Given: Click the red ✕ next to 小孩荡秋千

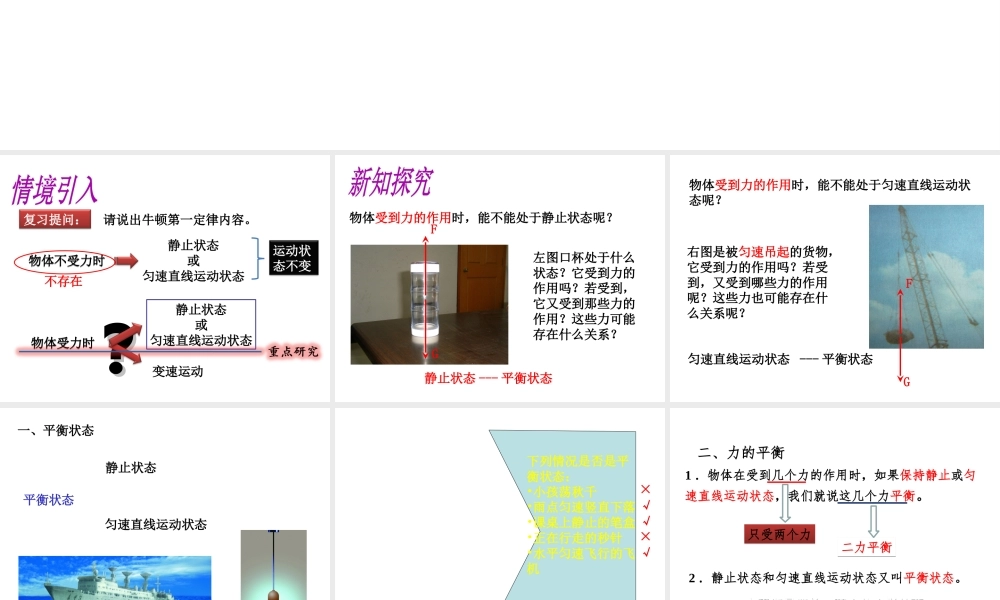Looking at the screenshot, I should click(645, 489).
